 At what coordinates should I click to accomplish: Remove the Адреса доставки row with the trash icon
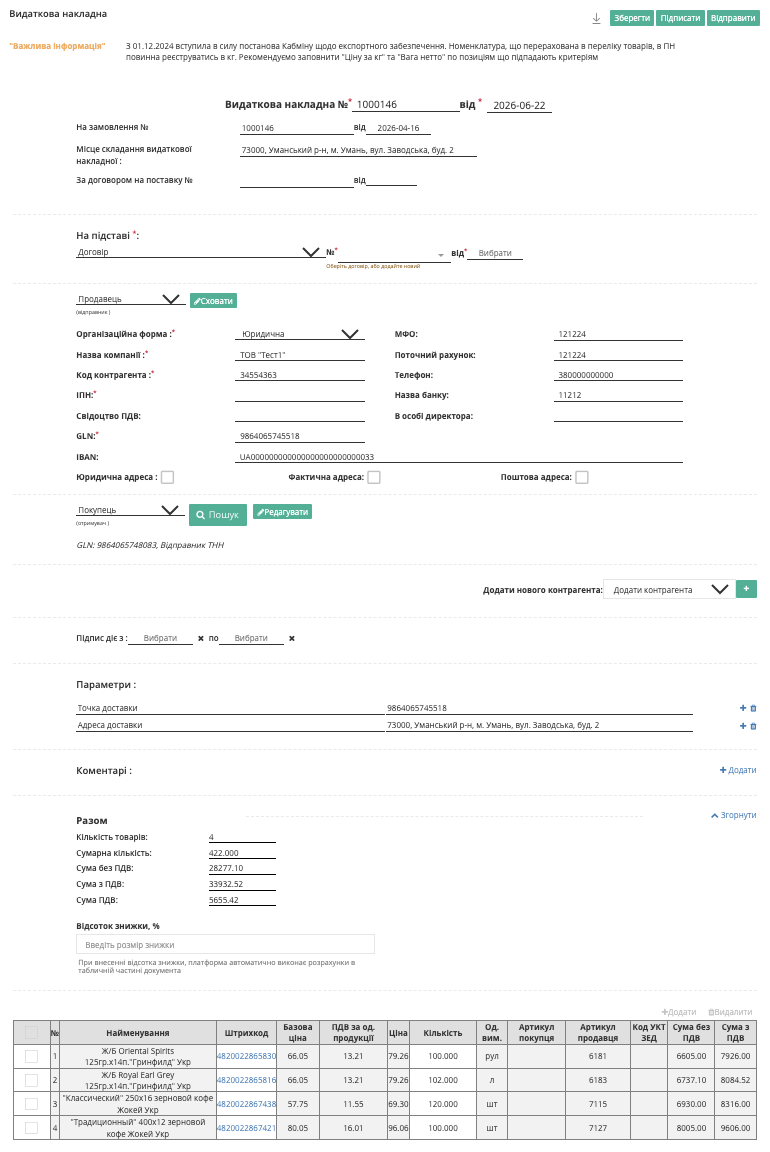pos(753,726)
